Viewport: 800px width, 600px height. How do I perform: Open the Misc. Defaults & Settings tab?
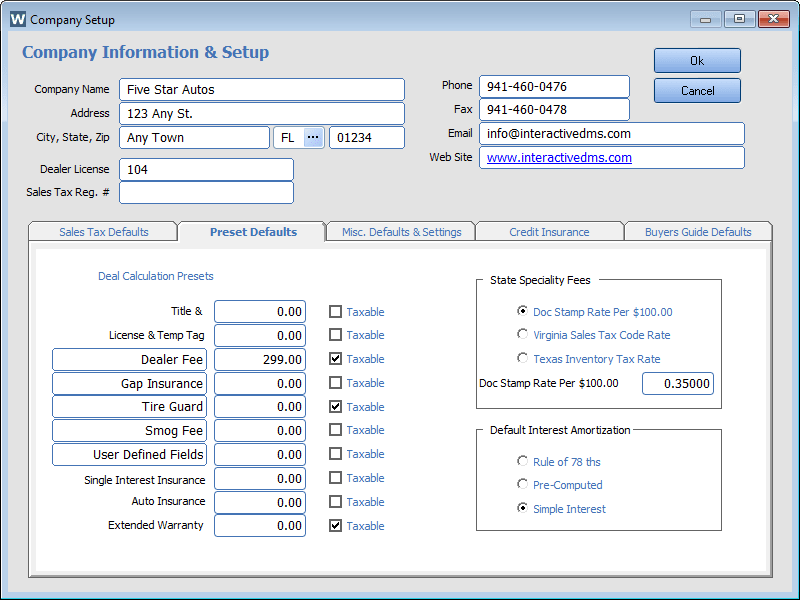pos(400,230)
